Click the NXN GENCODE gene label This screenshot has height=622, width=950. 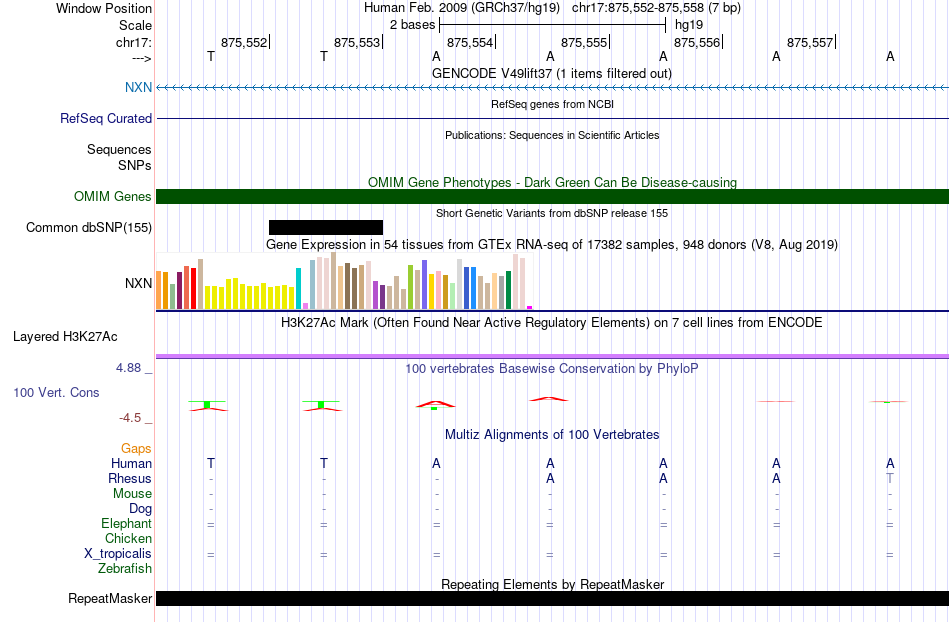click(x=138, y=87)
